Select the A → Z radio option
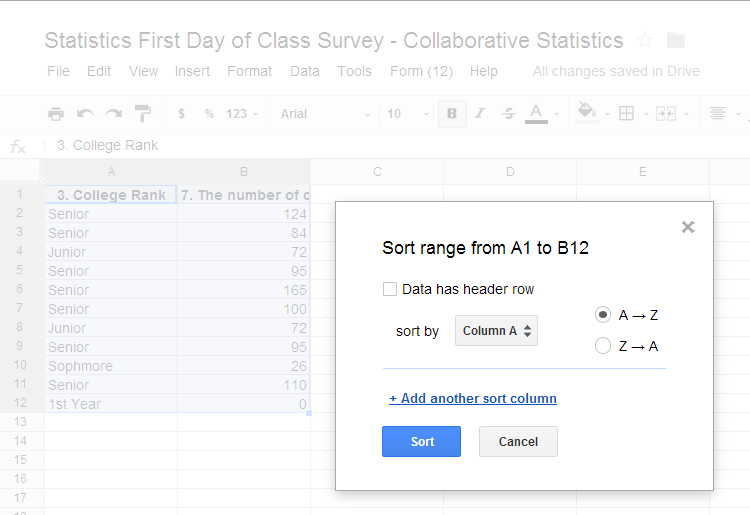Image resolution: width=750 pixels, height=515 pixels. click(603, 315)
